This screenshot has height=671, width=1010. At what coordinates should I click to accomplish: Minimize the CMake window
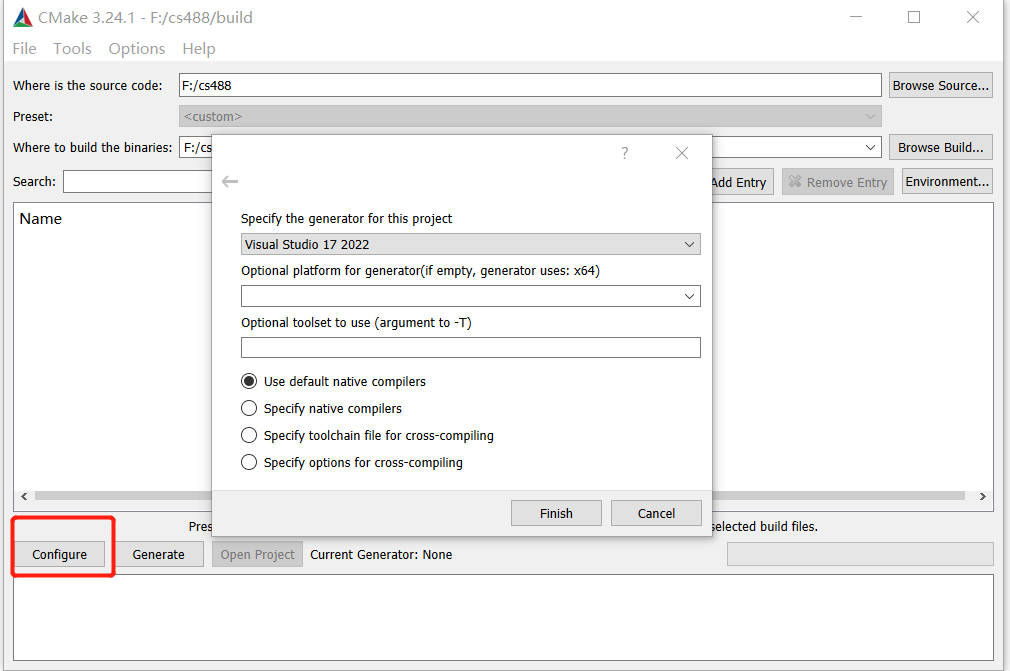855,17
